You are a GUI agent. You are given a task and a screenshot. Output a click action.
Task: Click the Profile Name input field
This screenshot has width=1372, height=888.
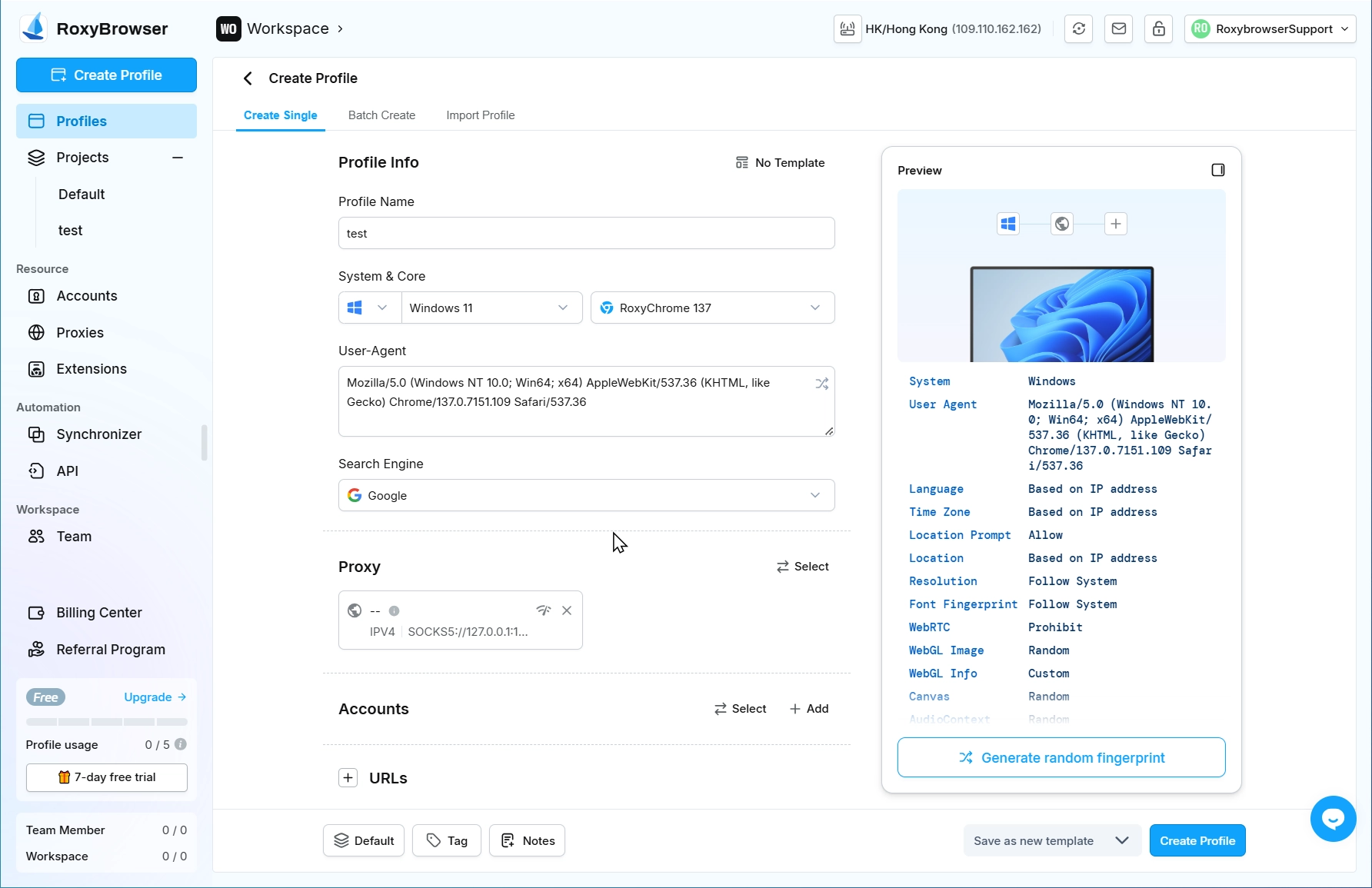pyautogui.click(x=586, y=234)
